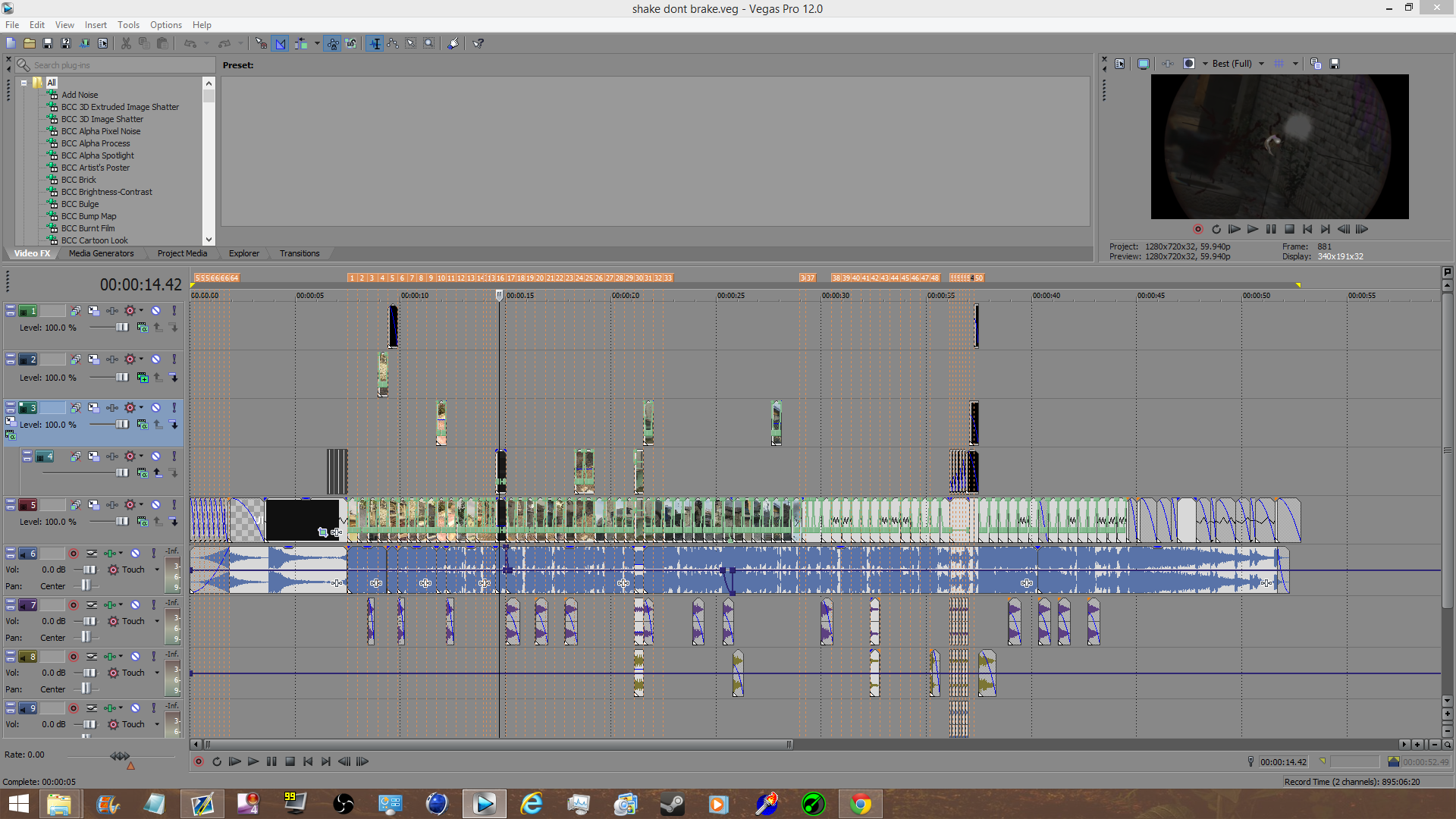Viewport: 1456px width, 819px height.
Task: Open Touch automation dropdown on track 7
Action: point(157,621)
